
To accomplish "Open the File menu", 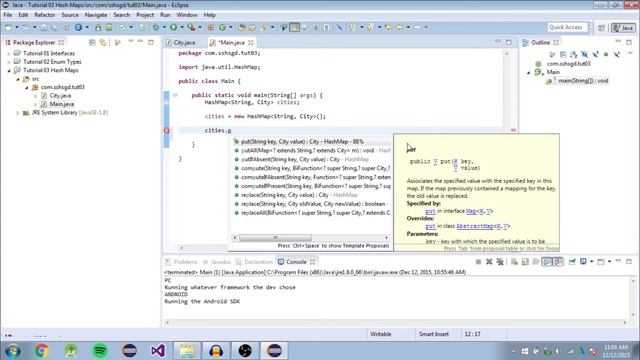I will 8,15.
